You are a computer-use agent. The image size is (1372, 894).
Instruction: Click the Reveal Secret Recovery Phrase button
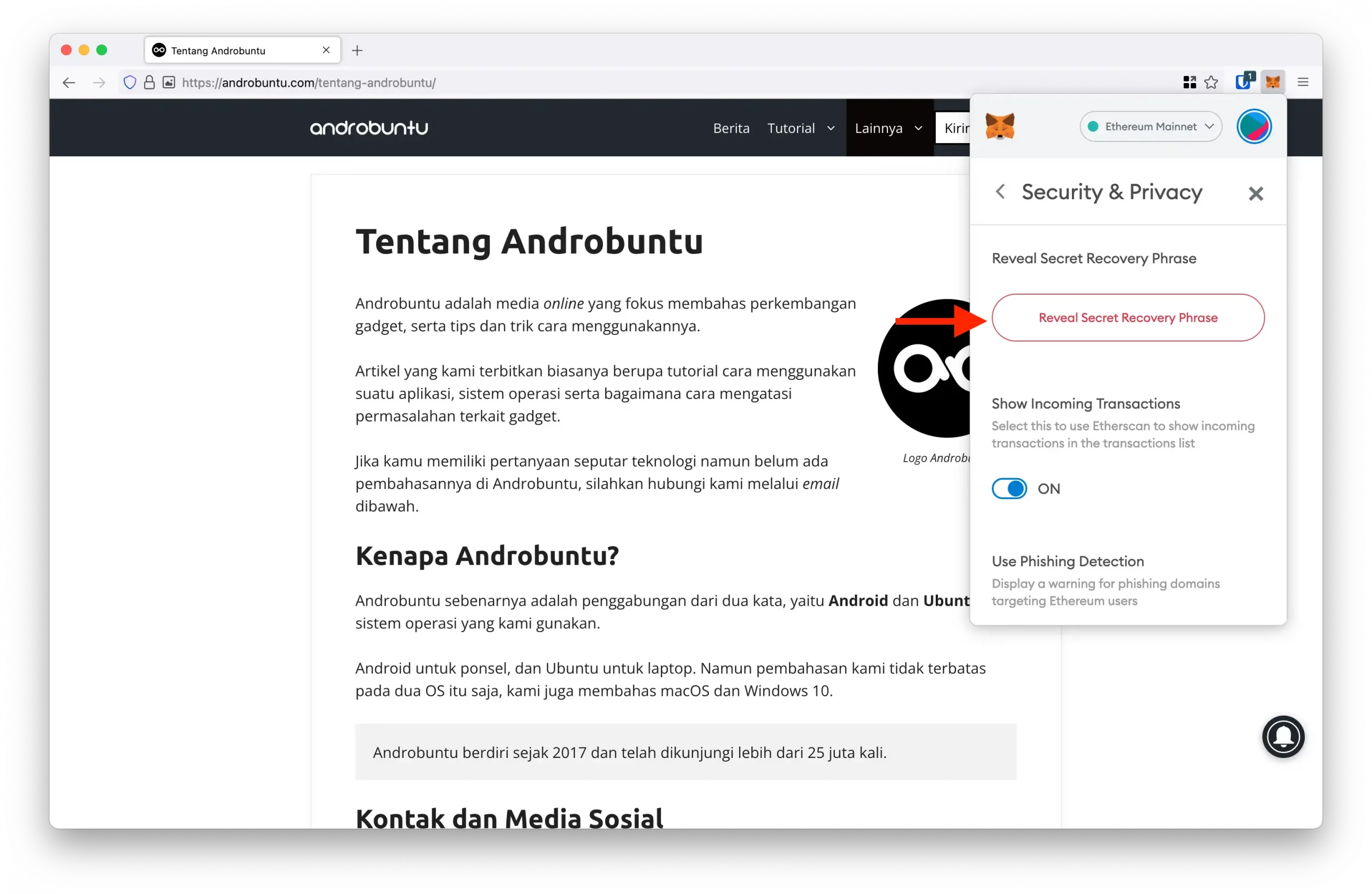[1128, 318]
